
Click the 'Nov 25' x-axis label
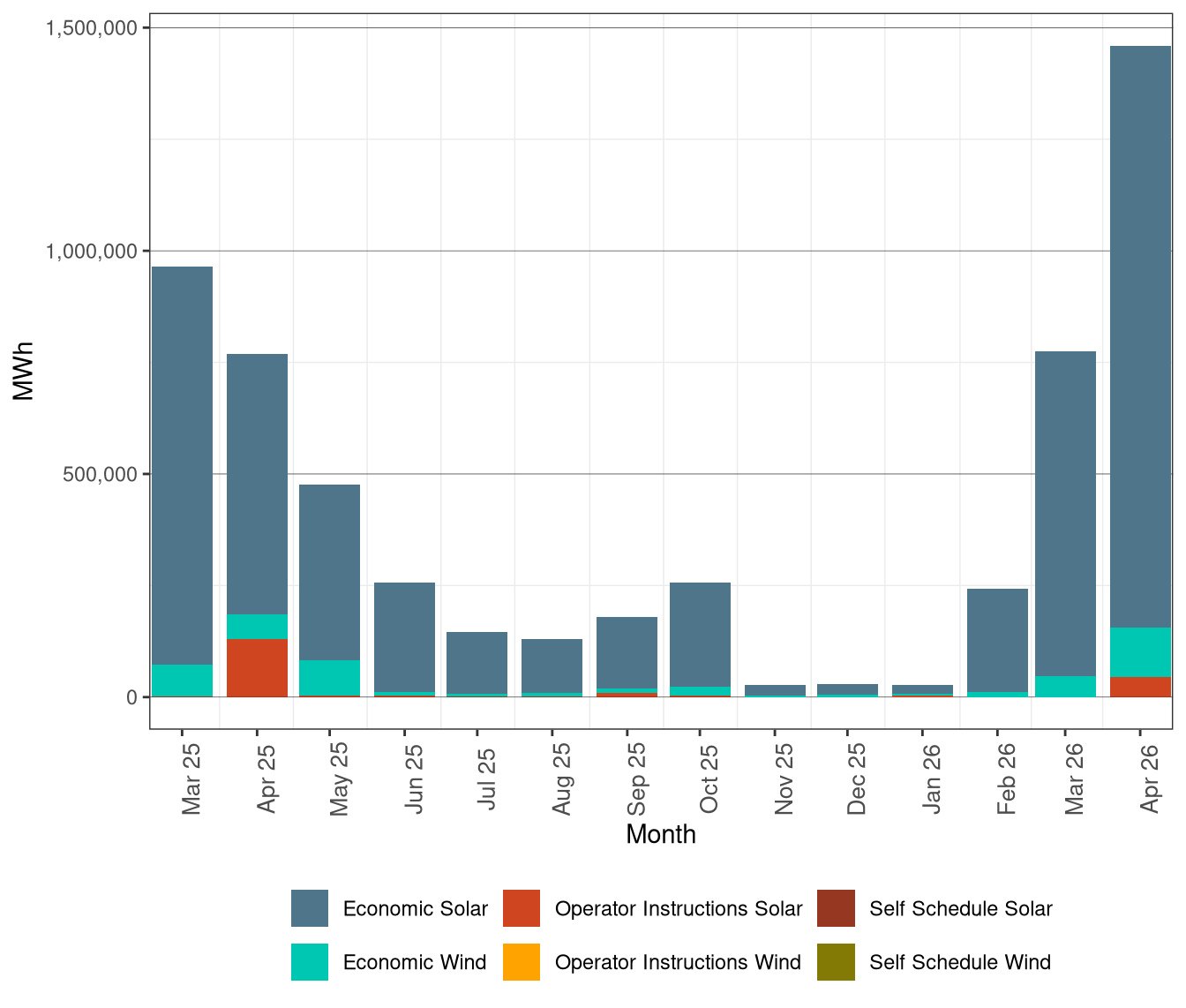tap(784, 779)
